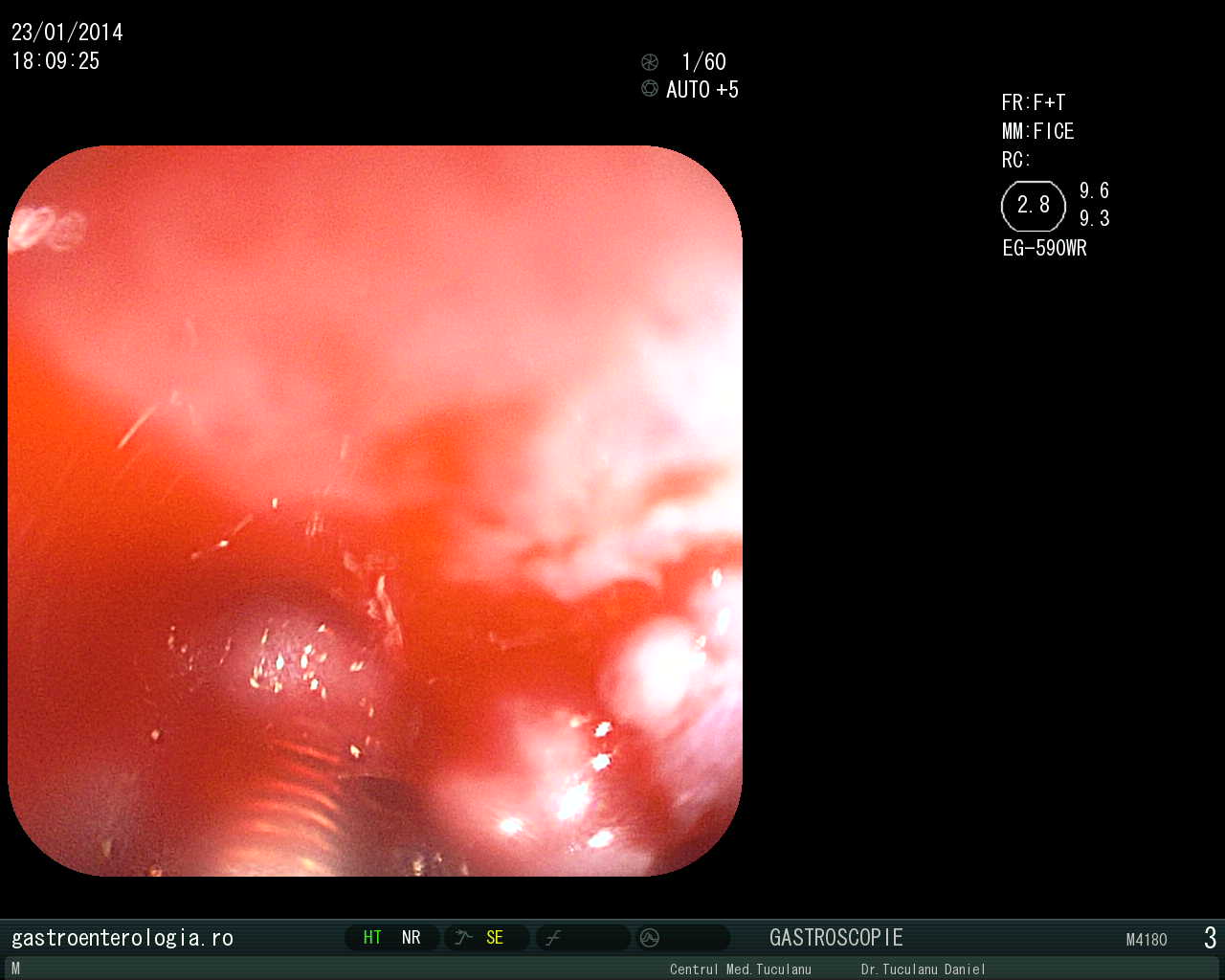
Task: Click the time 18:09:25
Action: pyautogui.click(x=56, y=61)
